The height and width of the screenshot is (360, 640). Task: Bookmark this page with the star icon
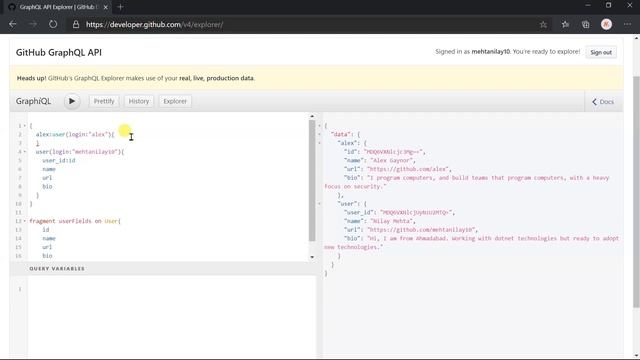tap(543, 24)
